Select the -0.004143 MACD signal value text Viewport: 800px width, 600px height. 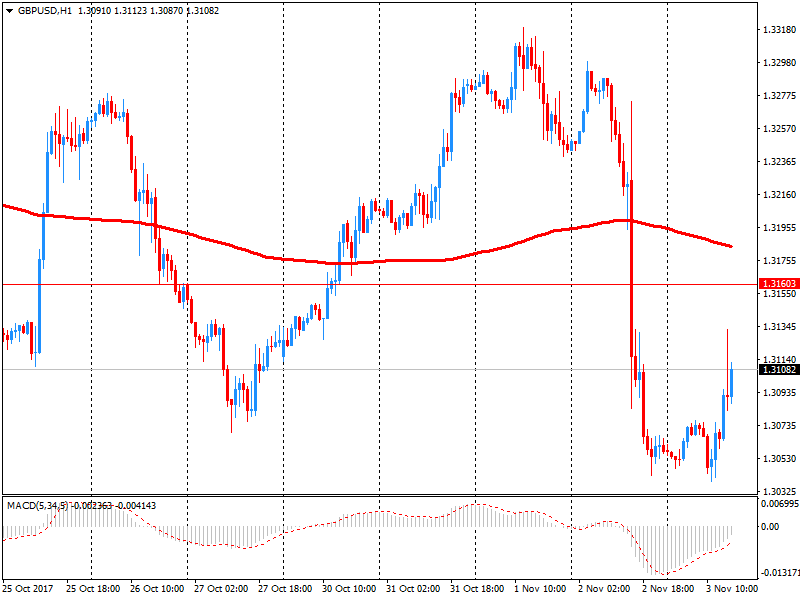135,506
